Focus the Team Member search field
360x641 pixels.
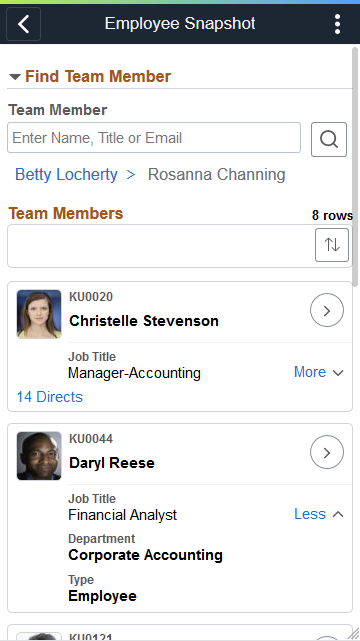point(154,138)
